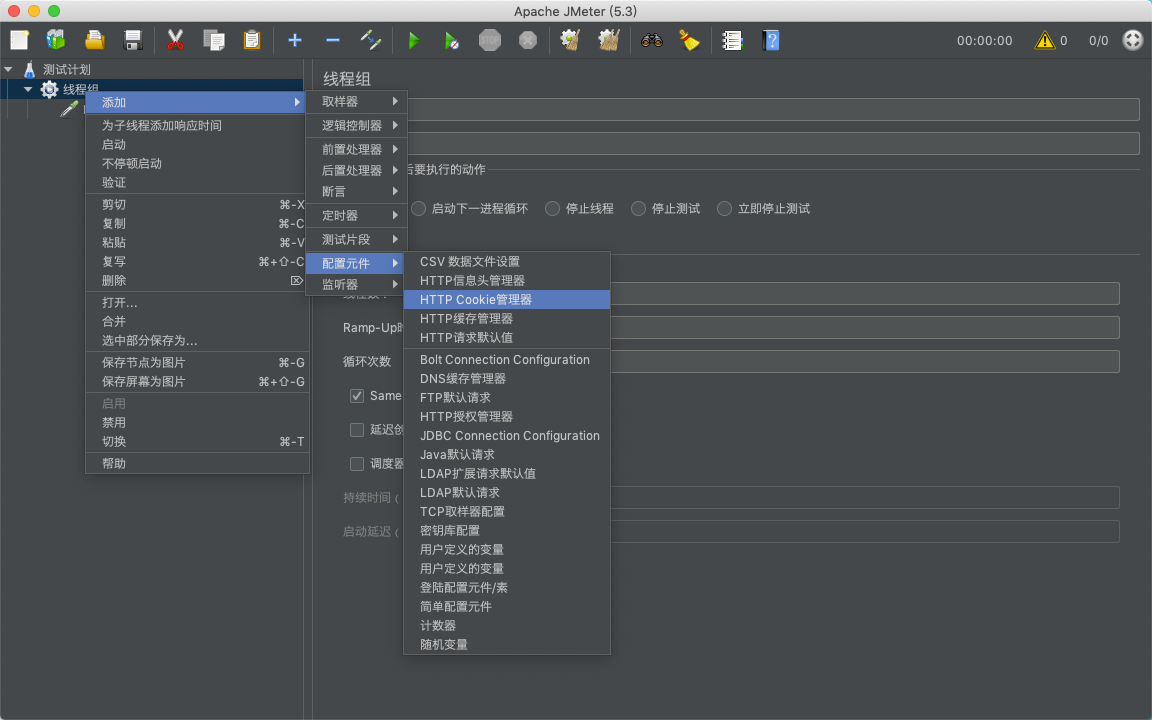
Task: Click the yellow warning log icon
Action: click(x=1044, y=40)
